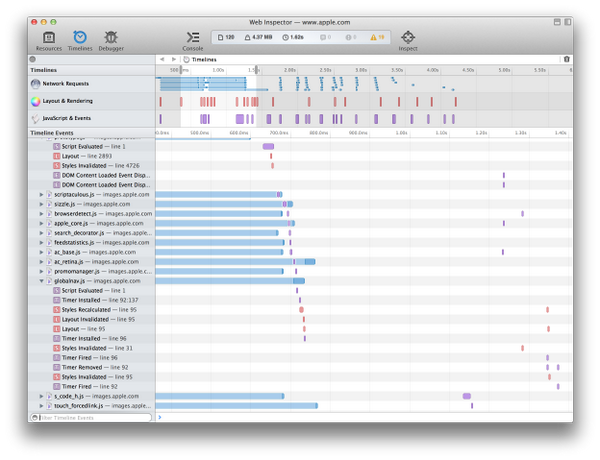
Task: Click the 1.62s load time indicator
Action: coord(293,37)
